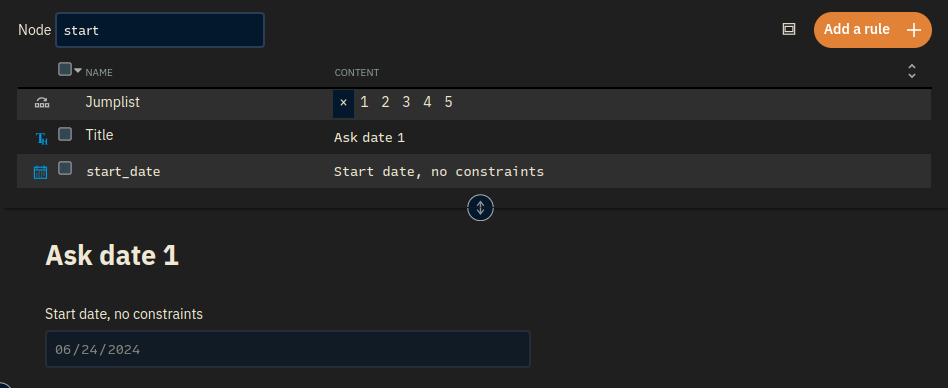The image size is (948, 388).
Task: Check the start_date row checkbox
Action: [x=65, y=168]
